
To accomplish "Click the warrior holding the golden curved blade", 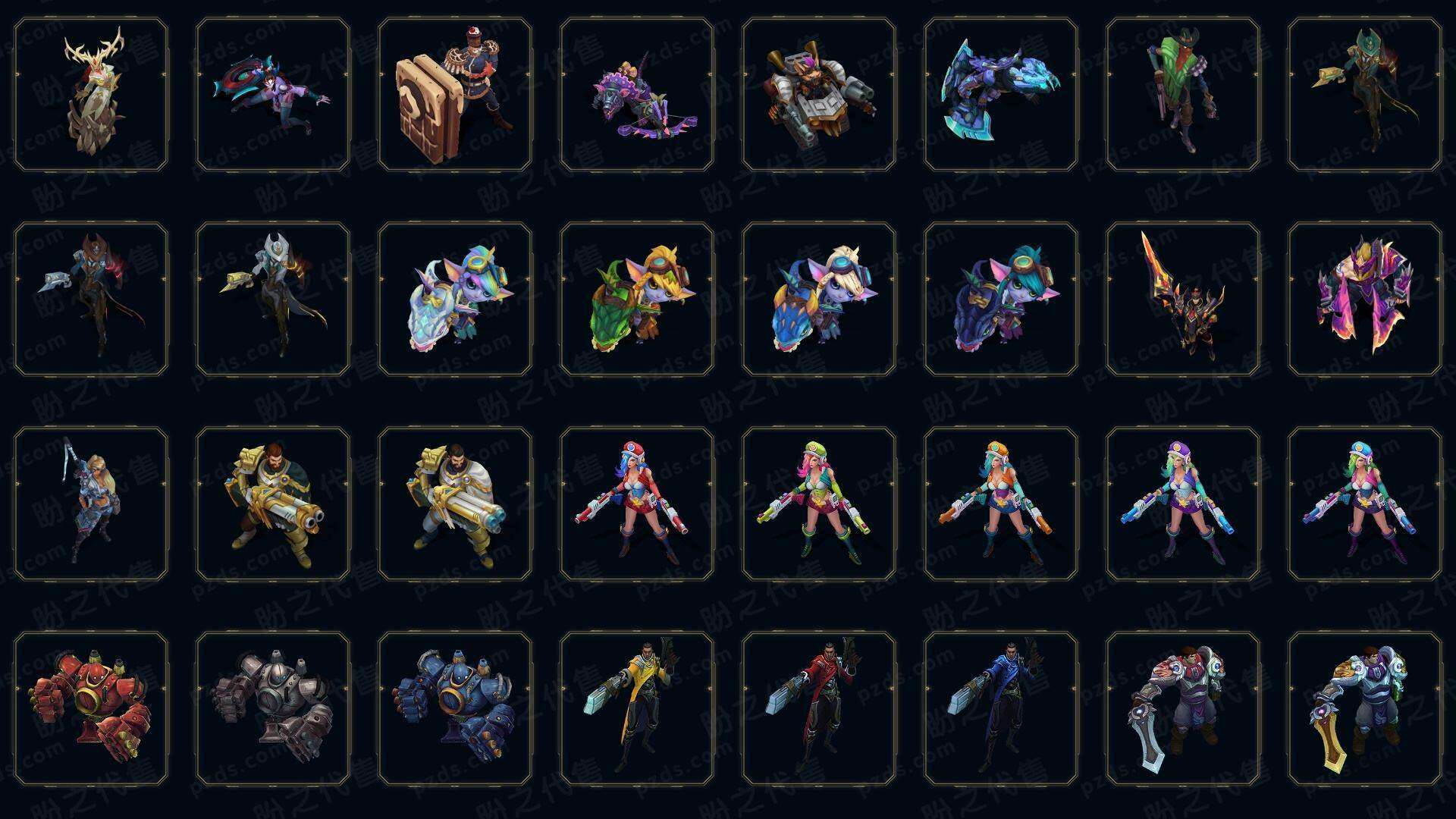I will click(x=1365, y=708).
